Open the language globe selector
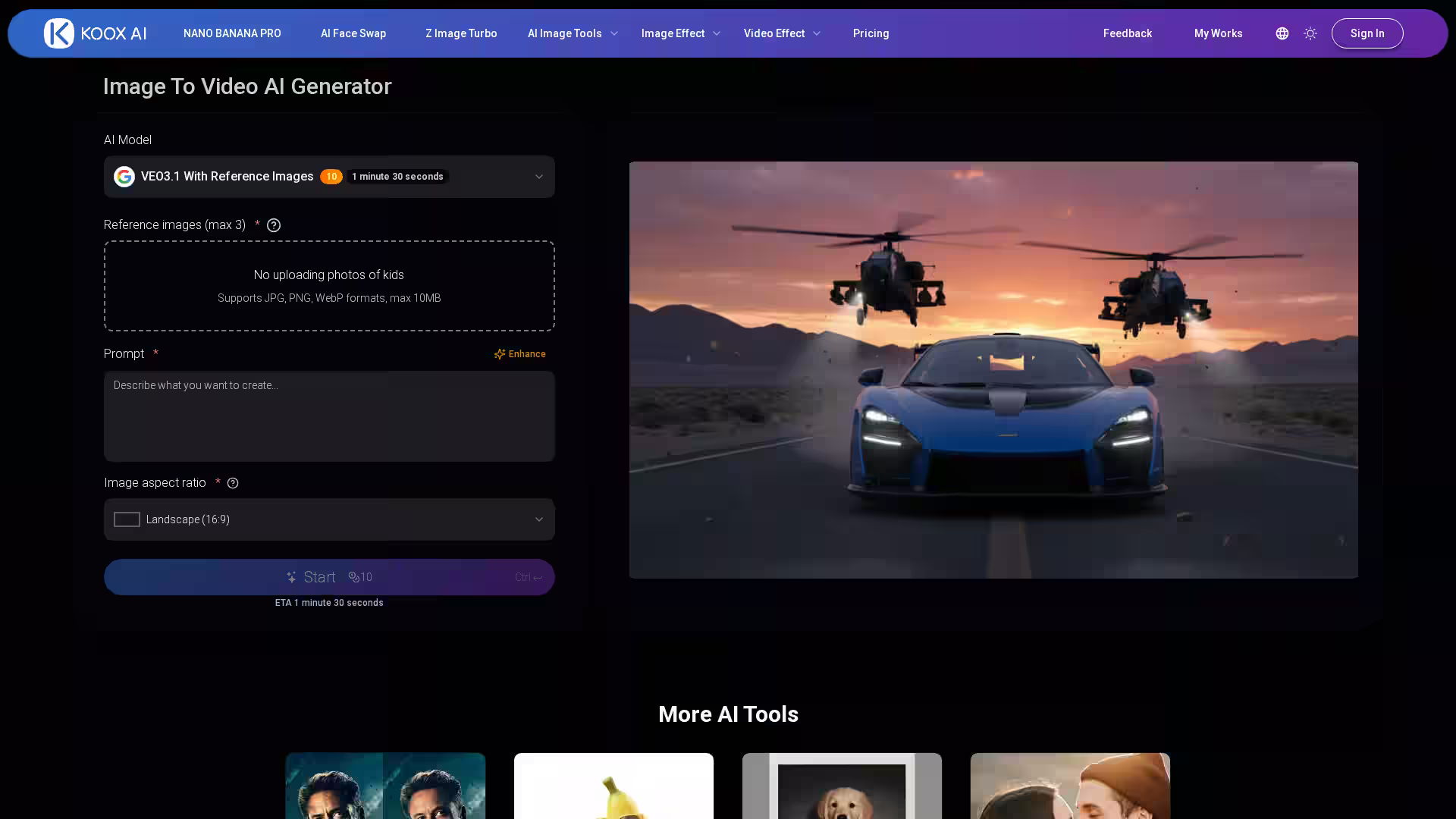The image size is (1456, 819). point(1282,33)
